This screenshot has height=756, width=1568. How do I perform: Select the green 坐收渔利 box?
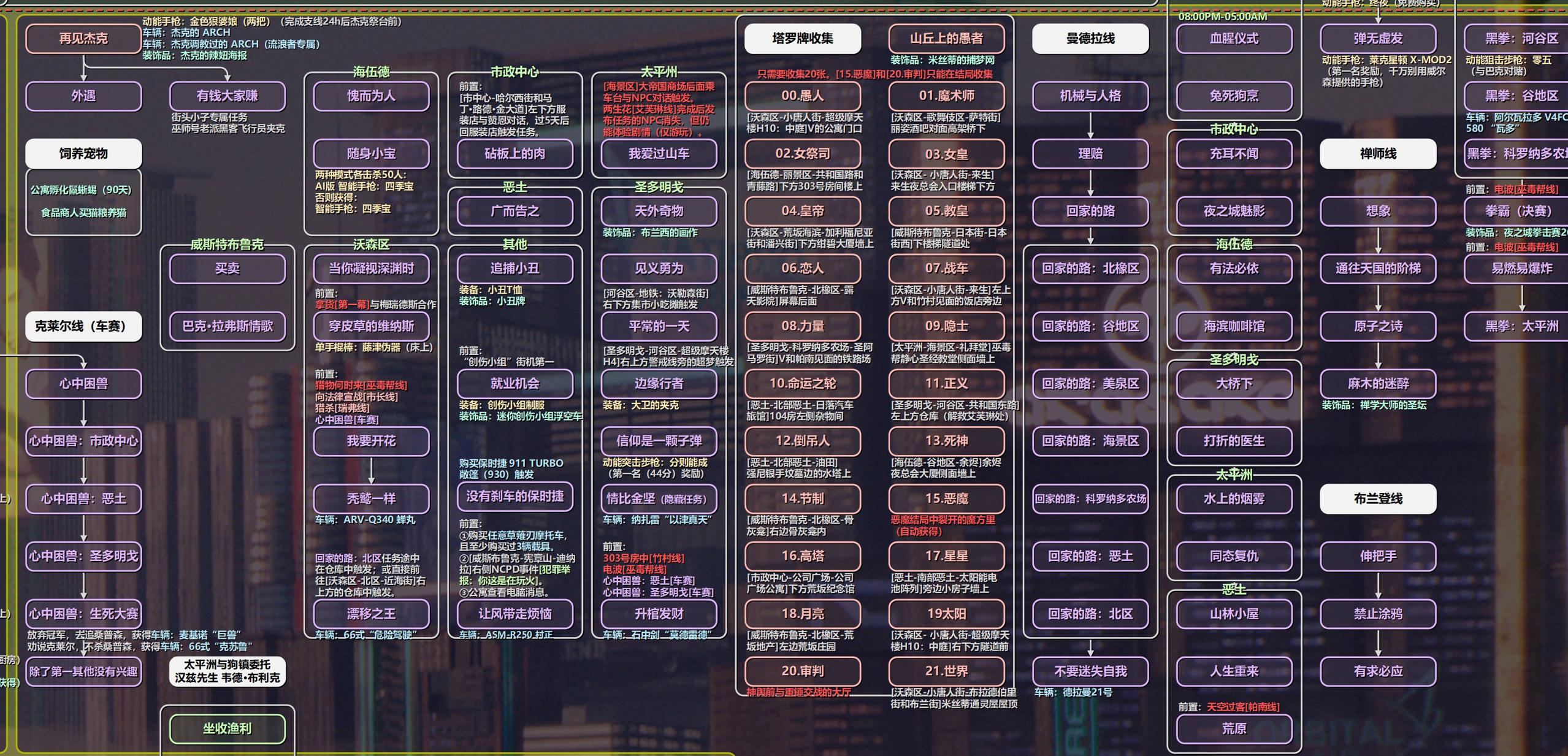227,728
